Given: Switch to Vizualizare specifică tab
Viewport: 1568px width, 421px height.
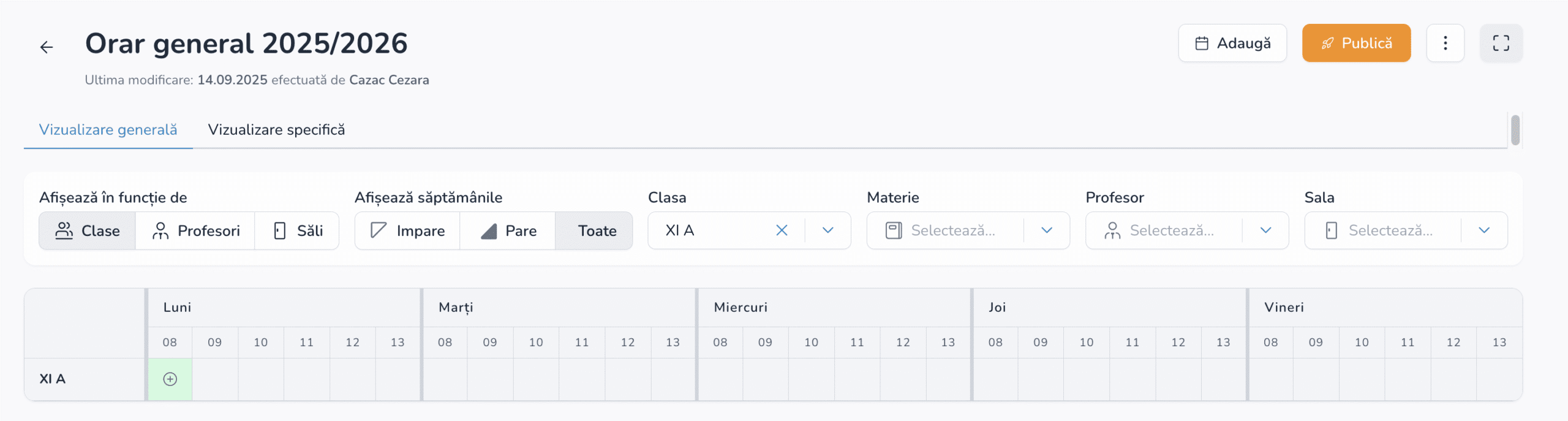Looking at the screenshot, I should [x=276, y=130].
